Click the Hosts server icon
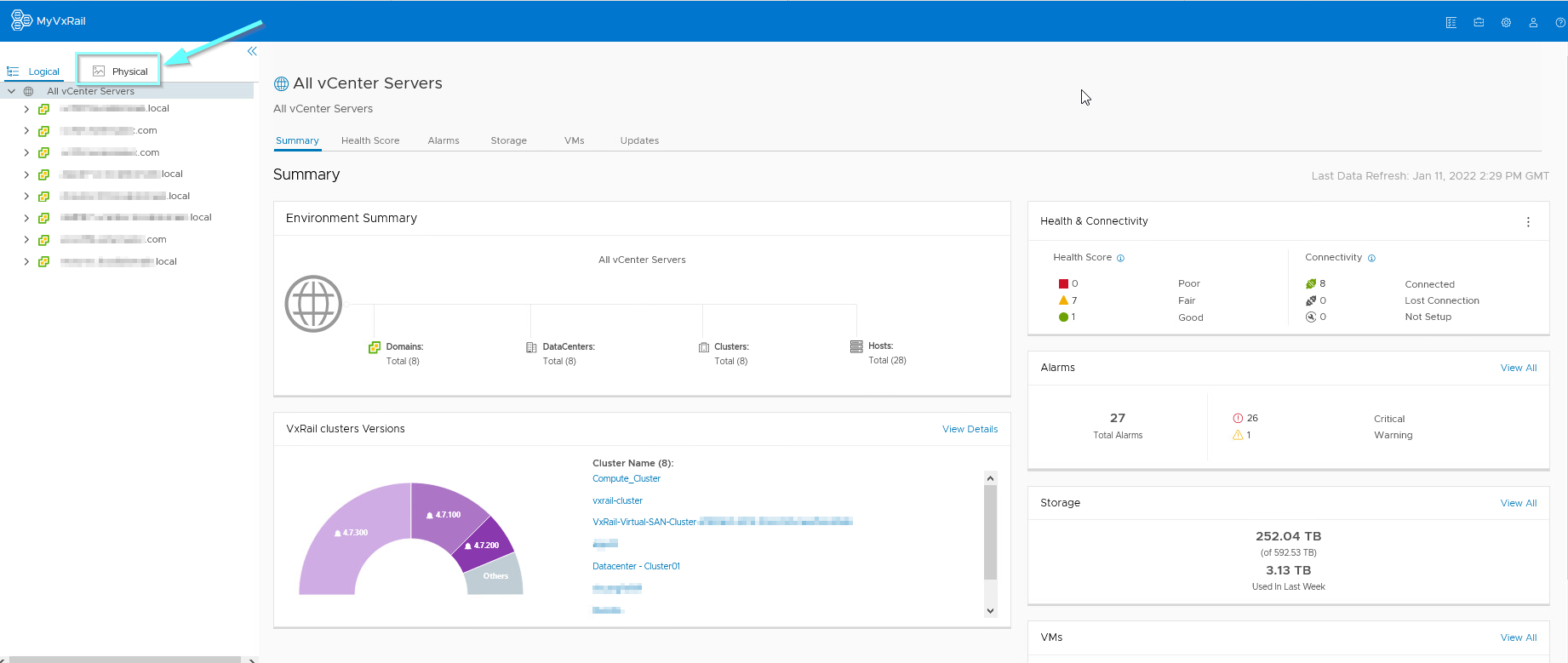Image resolution: width=1568 pixels, height=663 pixels. tap(856, 346)
